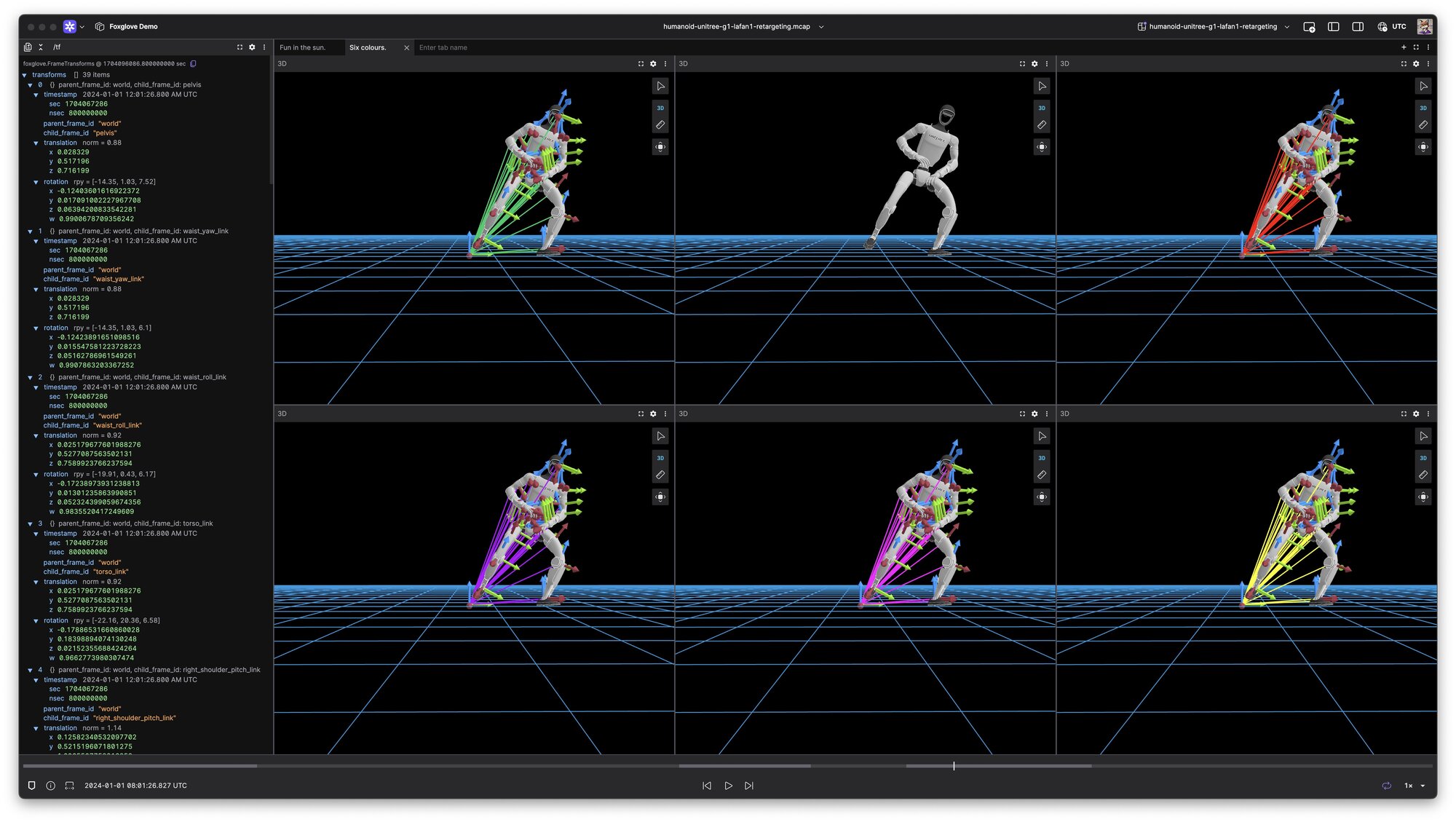Toggle 3D camera mode in bottom-right panel
Image resolution: width=1456 pixels, height=822 pixels.
[x=1423, y=458]
